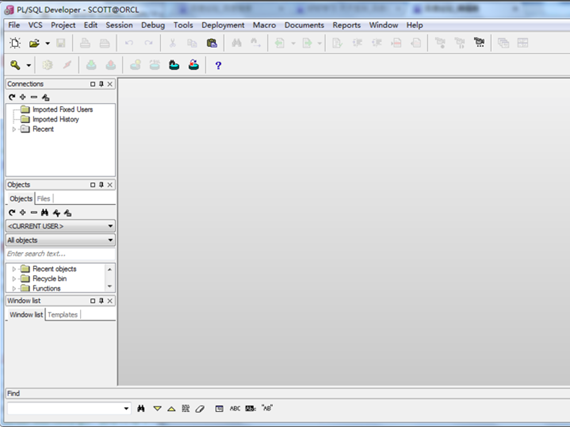The height and width of the screenshot is (427, 570).
Task: Click the refresh icon in Connections panel
Action: click(x=12, y=97)
